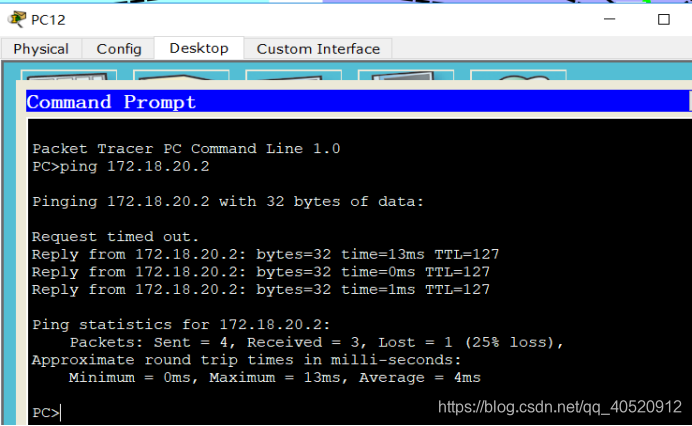Click the reply line with time=1ms
This screenshot has height=426, width=692.
[x=261, y=290]
